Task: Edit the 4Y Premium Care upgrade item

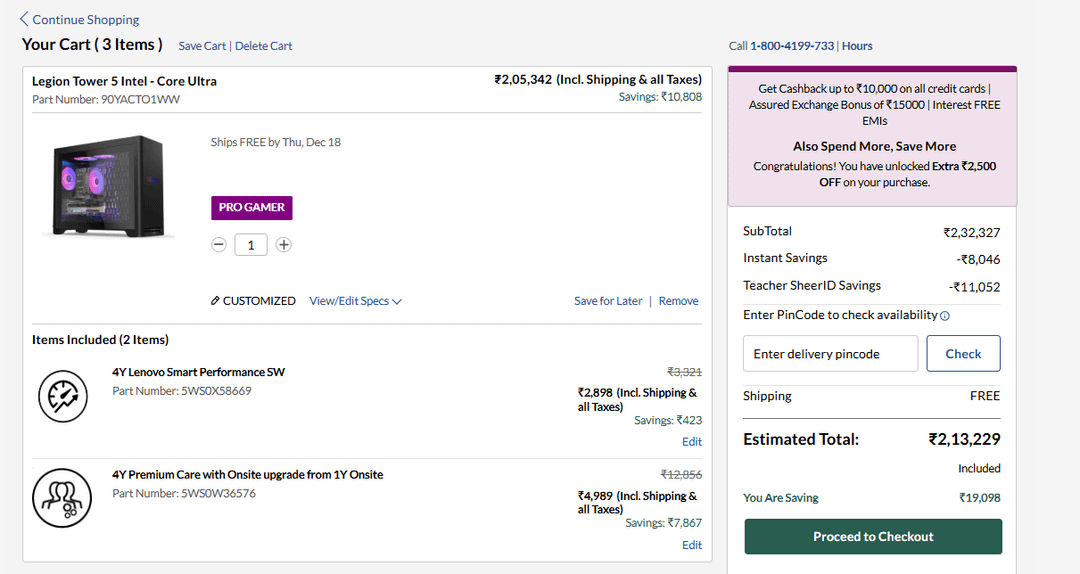Action: coord(692,545)
